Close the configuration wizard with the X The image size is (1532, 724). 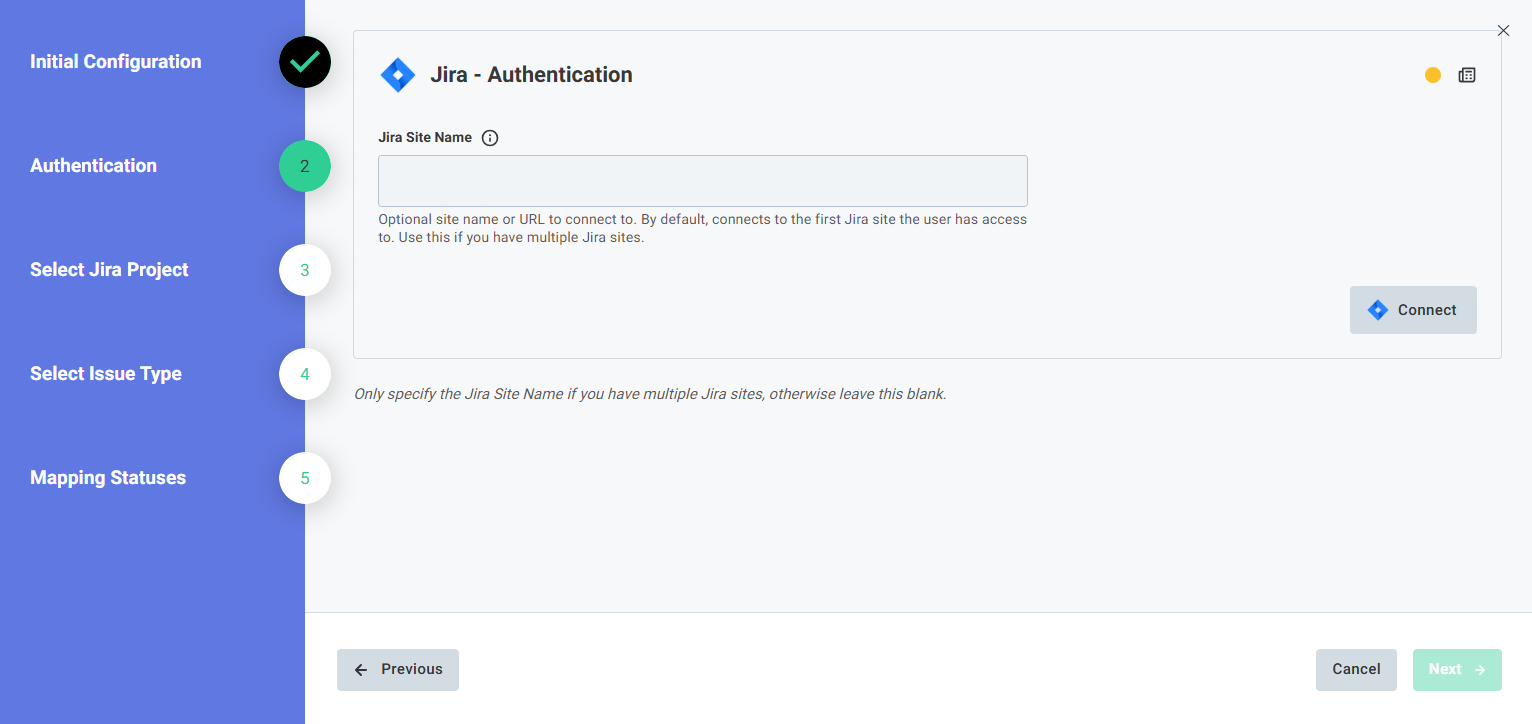coord(1503,31)
